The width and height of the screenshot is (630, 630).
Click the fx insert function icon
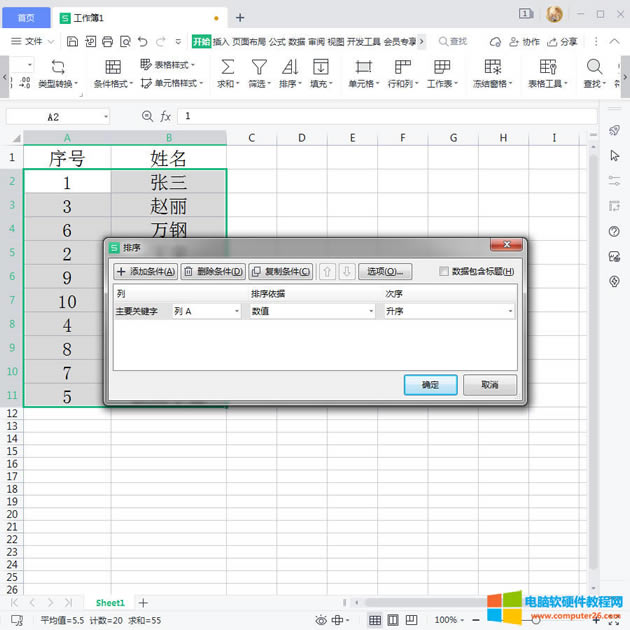[x=166, y=117]
